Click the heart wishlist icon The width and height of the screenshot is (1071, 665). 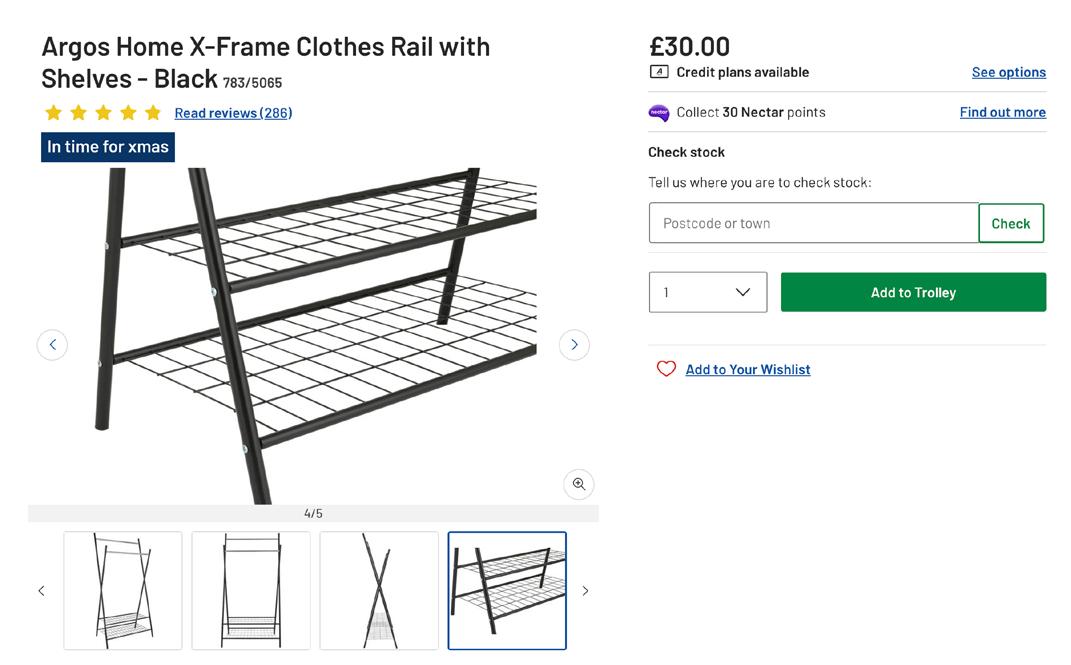click(x=666, y=369)
